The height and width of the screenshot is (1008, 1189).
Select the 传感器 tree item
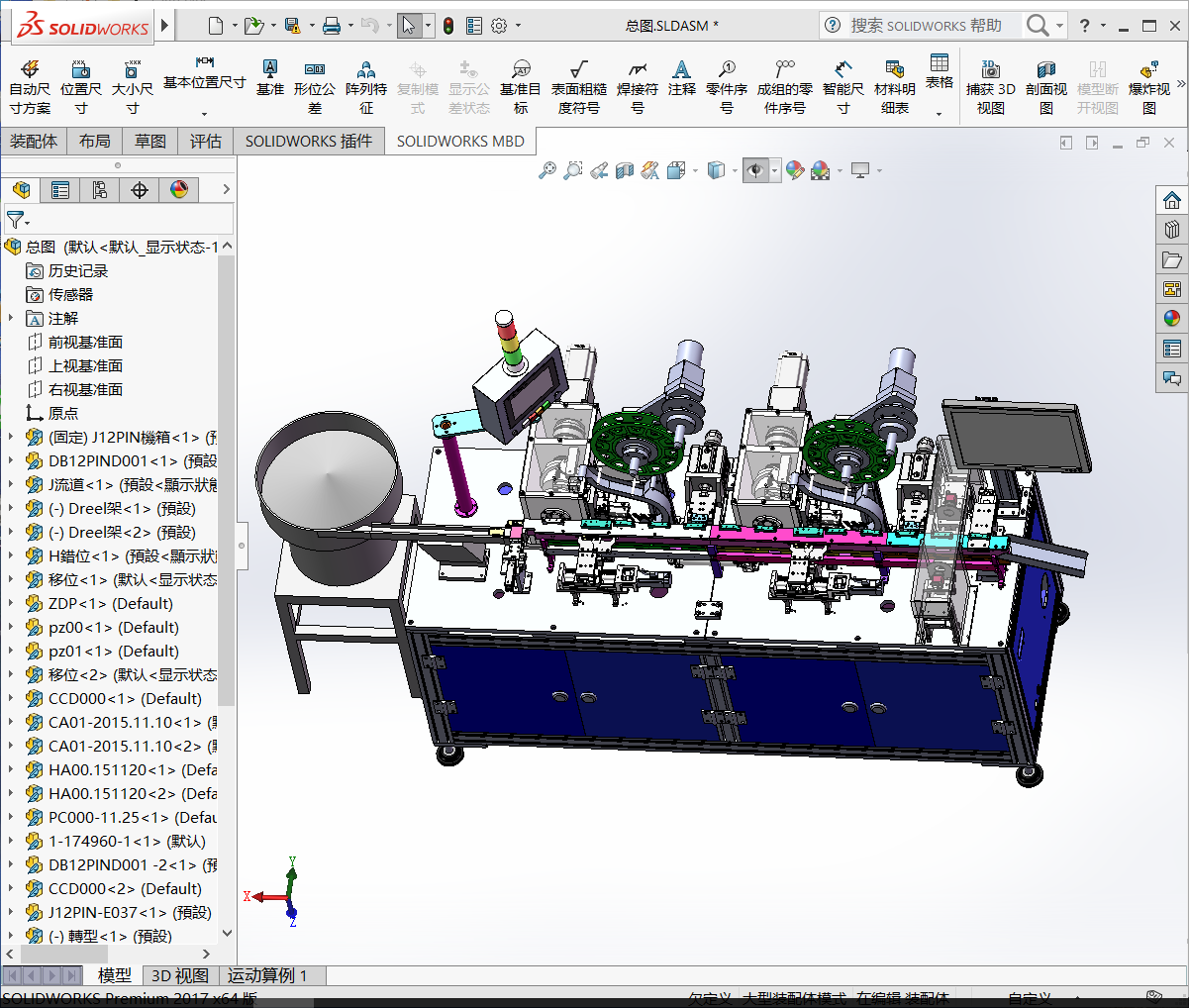point(70,294)
